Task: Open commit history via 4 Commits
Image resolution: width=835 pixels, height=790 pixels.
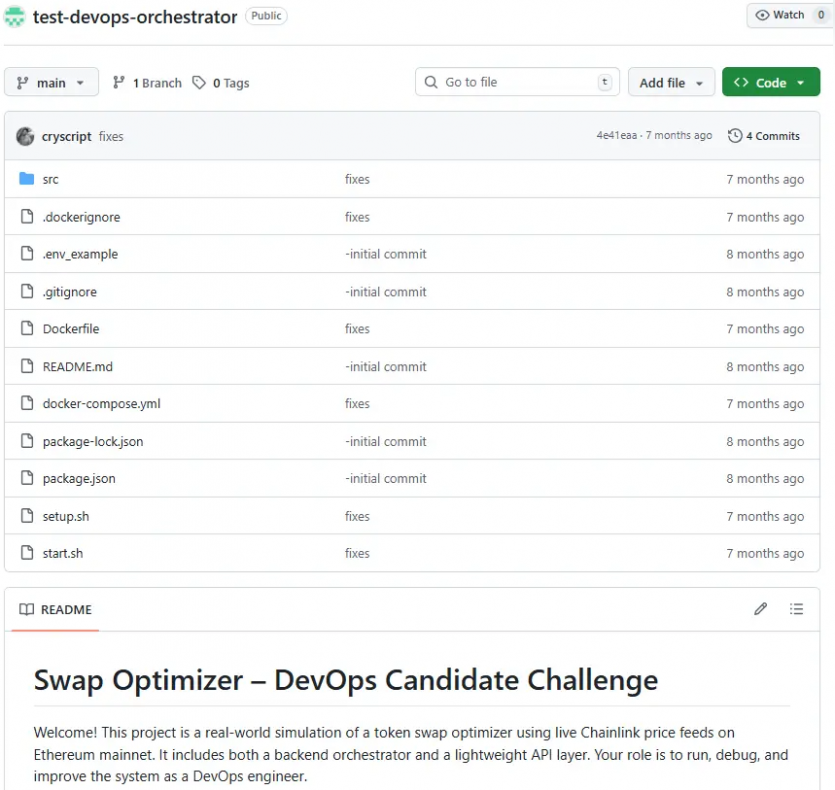Action: tap(764, 136)
